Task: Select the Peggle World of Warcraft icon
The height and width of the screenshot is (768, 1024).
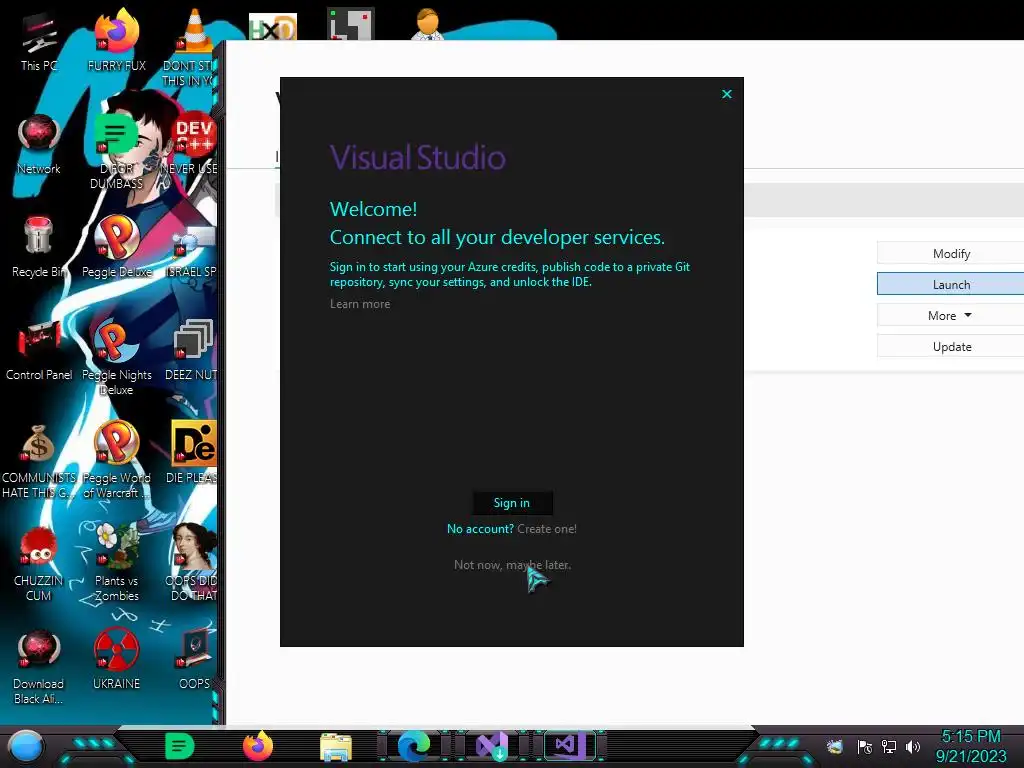Action: tap(116, 460)
